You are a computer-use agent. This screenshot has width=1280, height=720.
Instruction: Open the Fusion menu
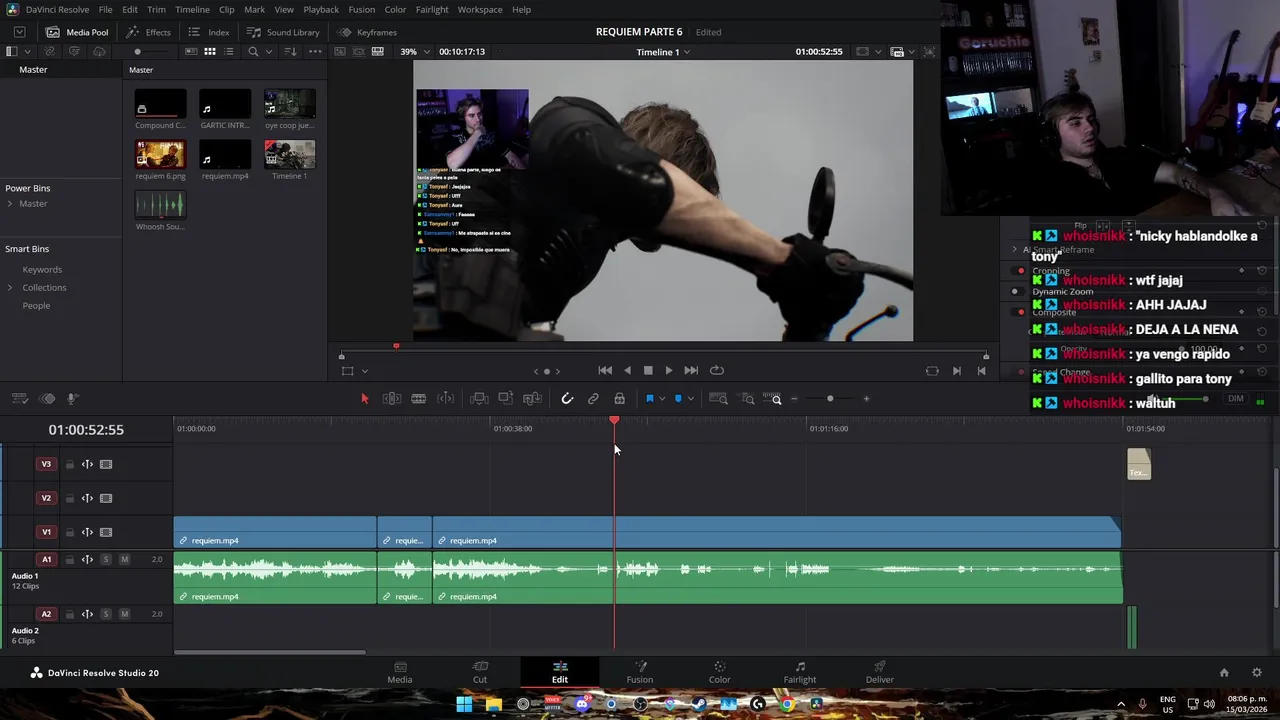tap(362, 9)
